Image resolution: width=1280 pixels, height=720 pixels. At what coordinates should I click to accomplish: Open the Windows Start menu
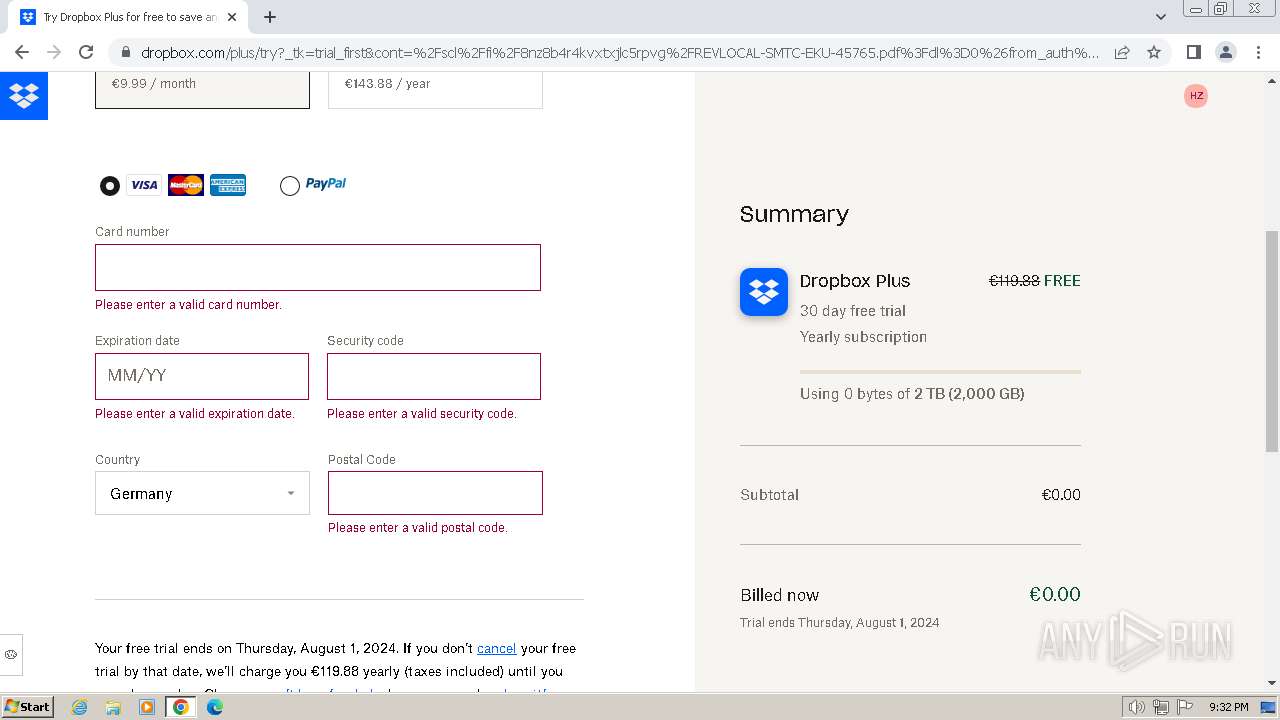pos(27,706)
